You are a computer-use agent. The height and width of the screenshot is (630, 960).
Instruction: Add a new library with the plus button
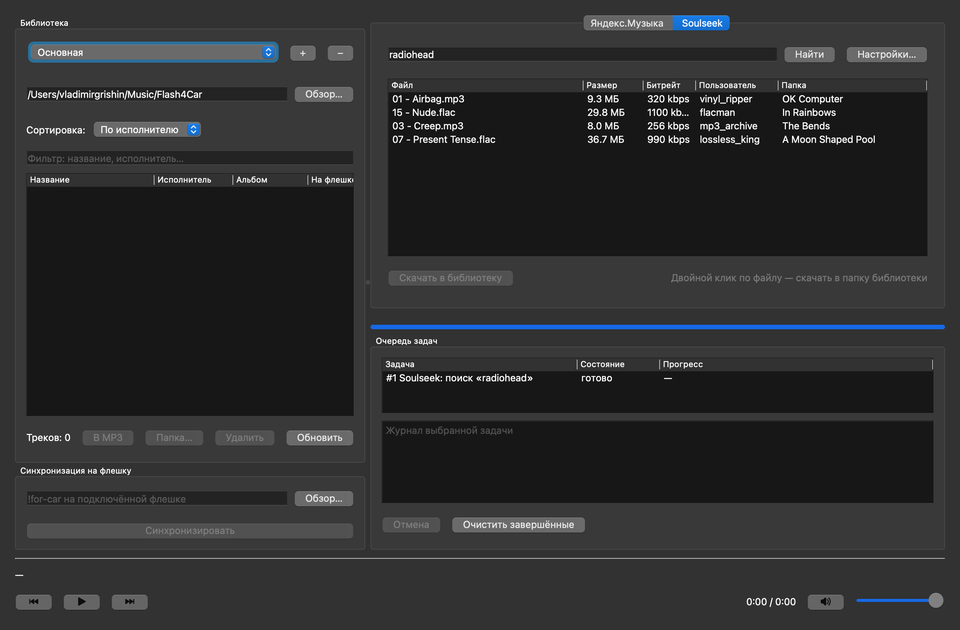pyautogui.click(x=302, y=53)
